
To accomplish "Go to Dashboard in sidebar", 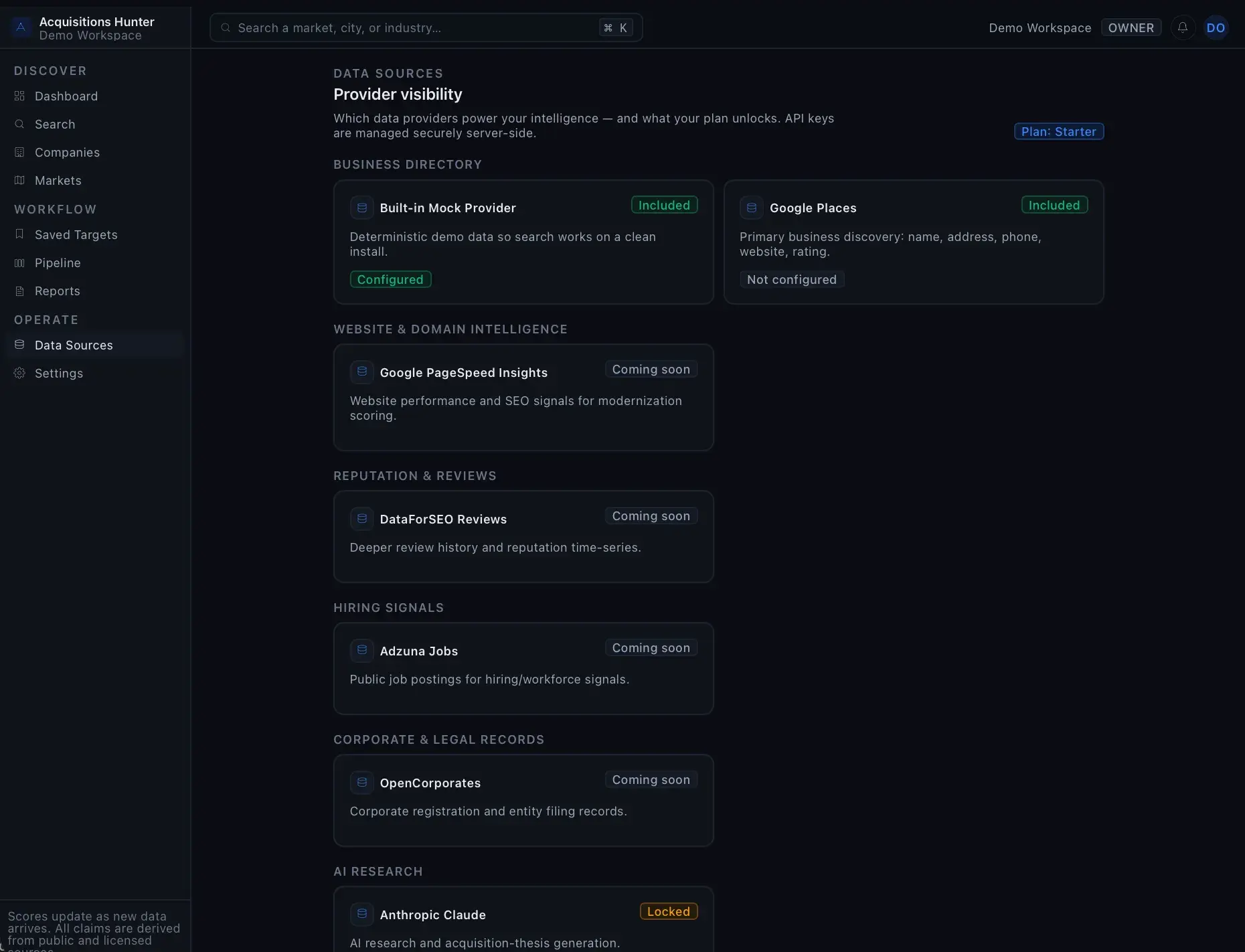I will coord(95,96).
